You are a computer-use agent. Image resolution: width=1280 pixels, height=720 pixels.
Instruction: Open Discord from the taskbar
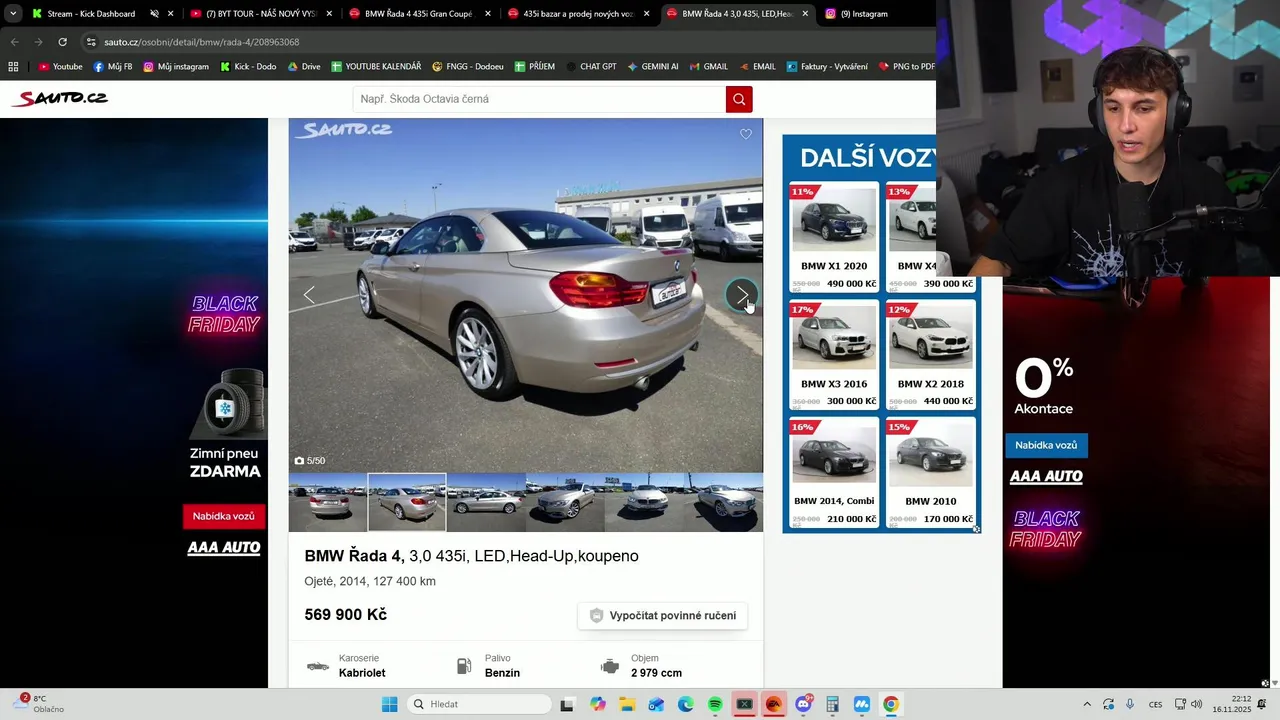pyautogui.click(x=803, y=704)
